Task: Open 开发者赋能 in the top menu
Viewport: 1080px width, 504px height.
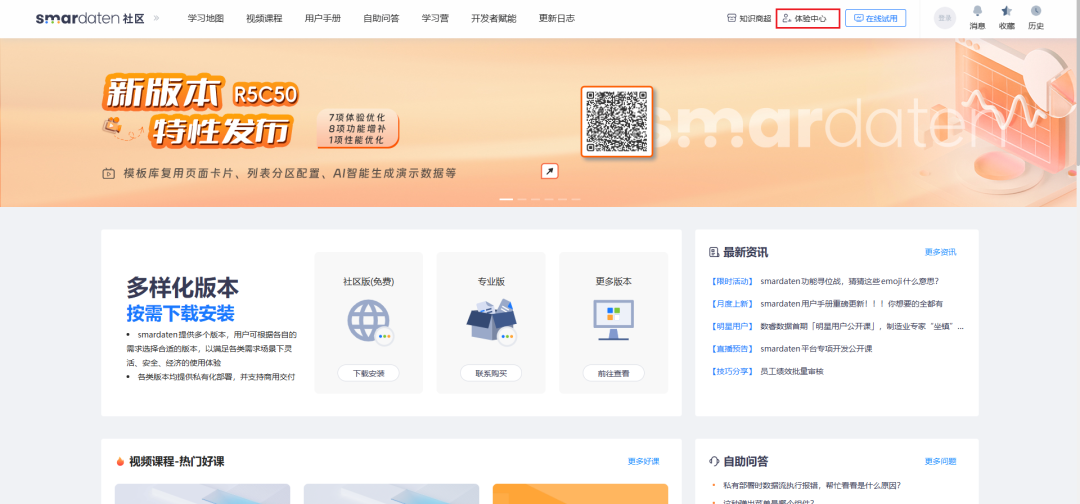Action: point(494,19)
